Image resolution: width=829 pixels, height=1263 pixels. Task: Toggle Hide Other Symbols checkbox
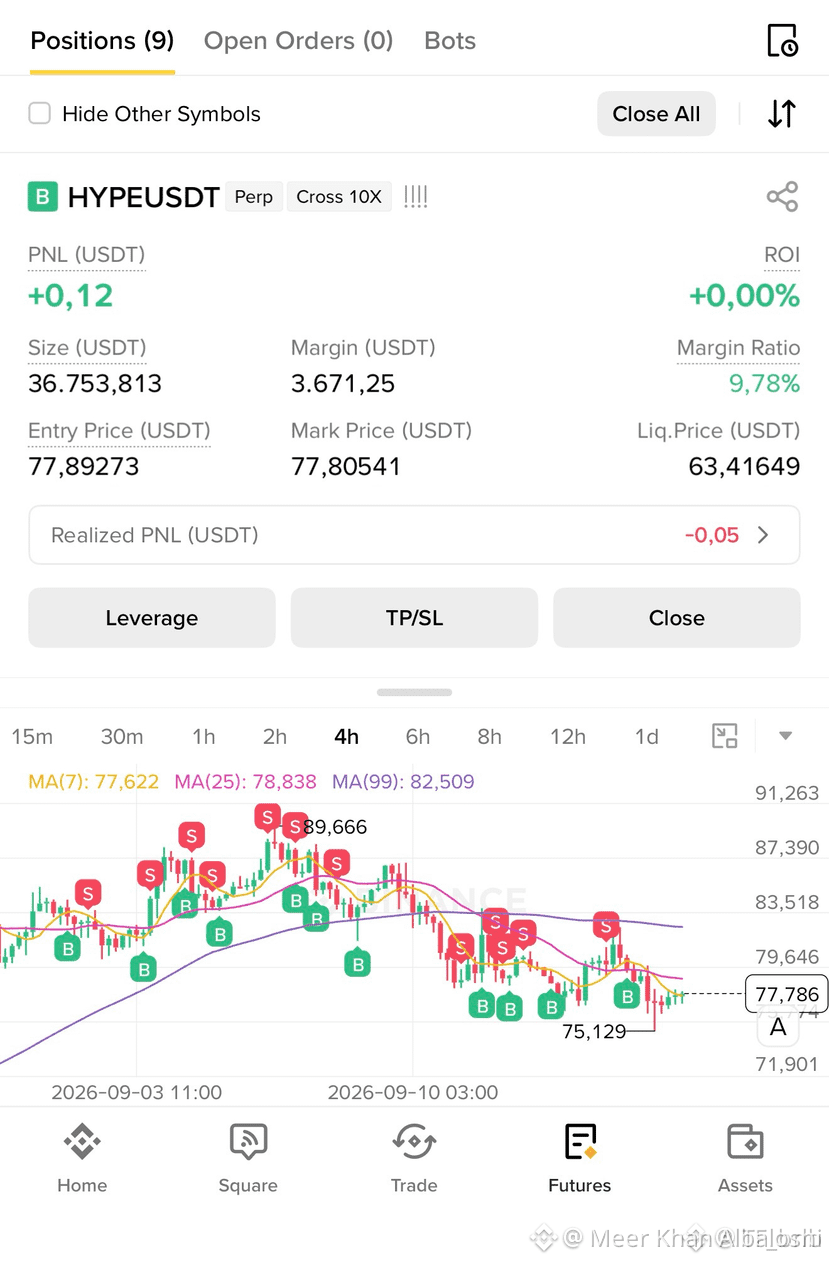click(40, 113)
